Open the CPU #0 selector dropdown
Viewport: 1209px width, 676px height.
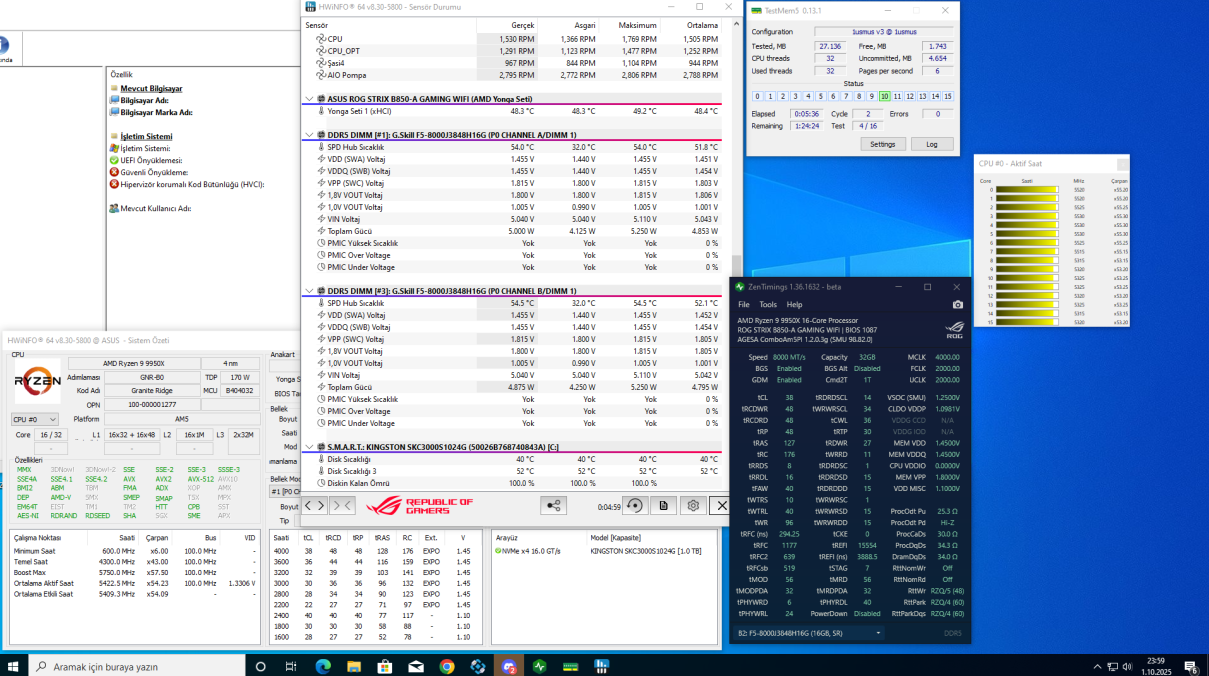pyautogui.click(x=35, y=419)
